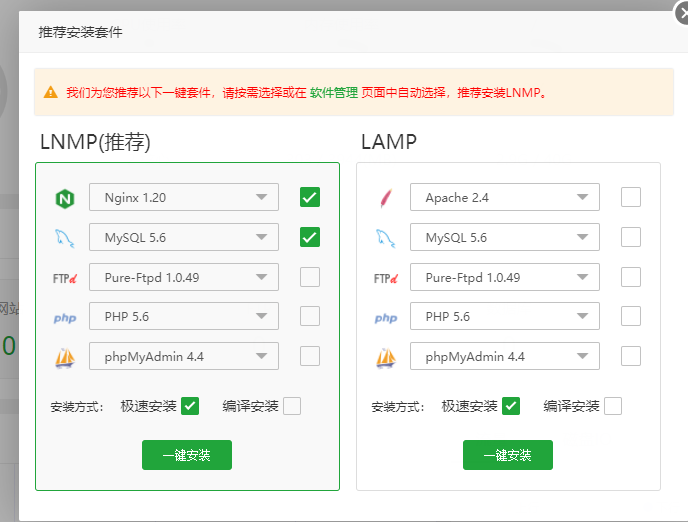Click the phpMyAdmin sailboat icon in LNMP
The image size is (688, 522).
coord(65,357)
